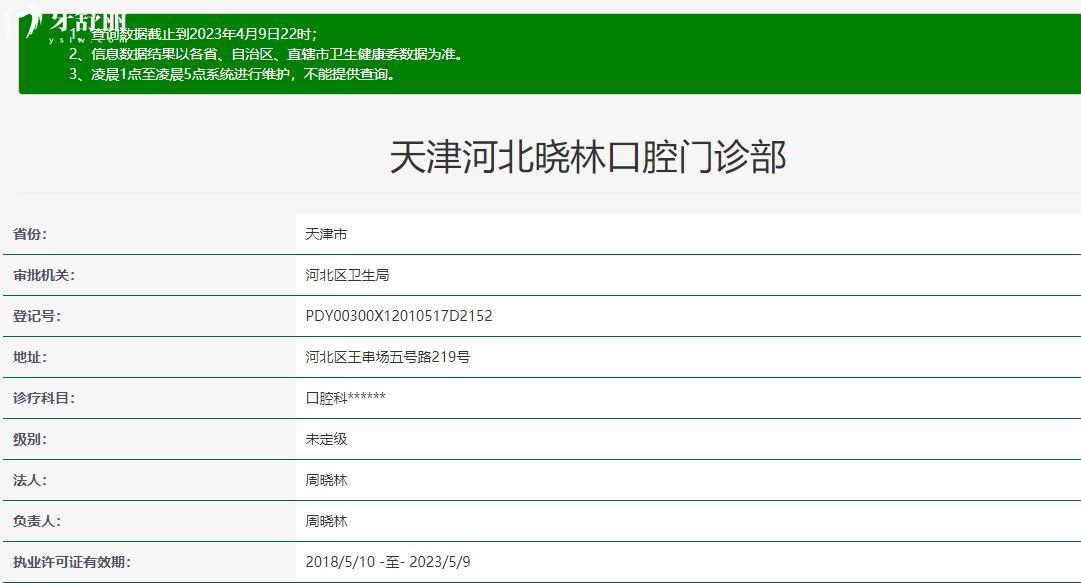Click notice line 3 about 系统进行维护
The height and width of the screenshot is (583, 1081).
pyautogui.click(x=233, y=74)
